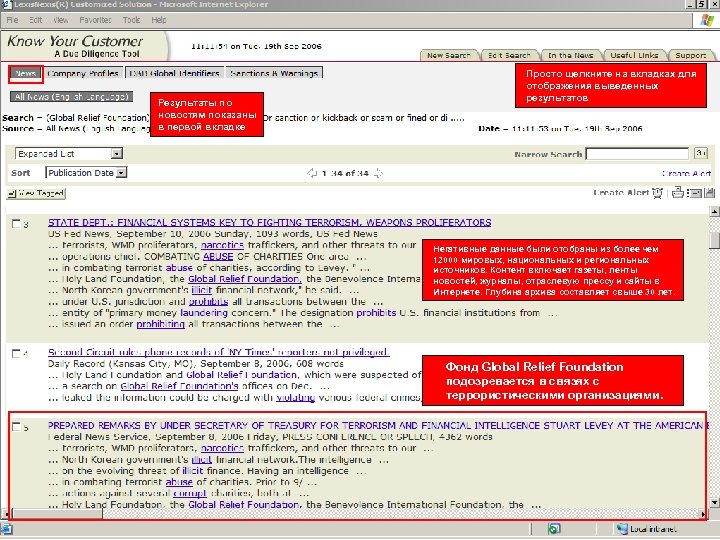Click the vertical scrollbar down arrow
The width and height of the screenshot is (720, 540).
[x=714, y=502]
